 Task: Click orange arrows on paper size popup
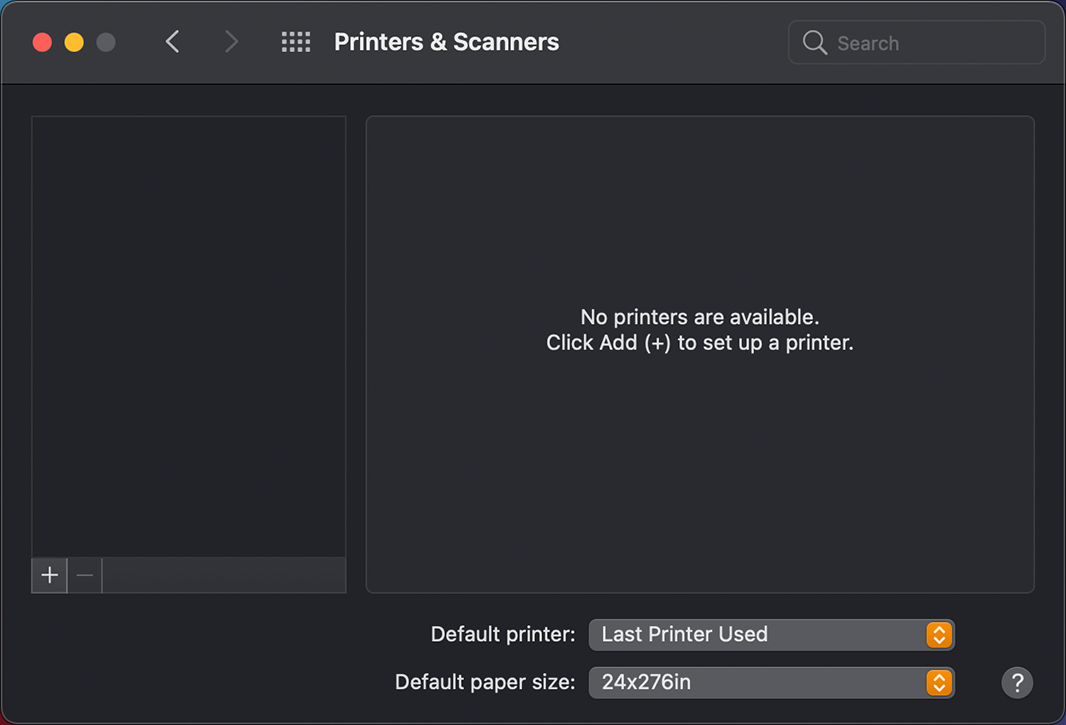coord(938,683)
